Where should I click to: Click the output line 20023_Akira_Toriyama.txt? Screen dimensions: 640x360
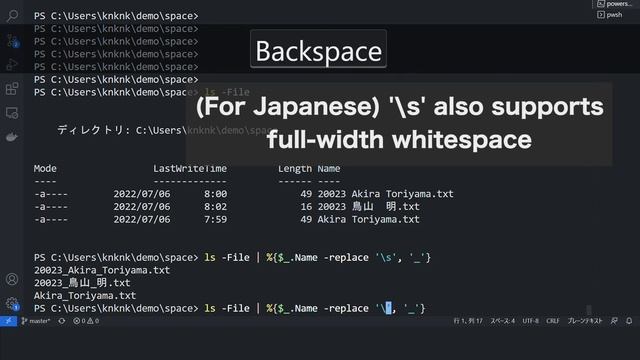click(x=102, y=270)
